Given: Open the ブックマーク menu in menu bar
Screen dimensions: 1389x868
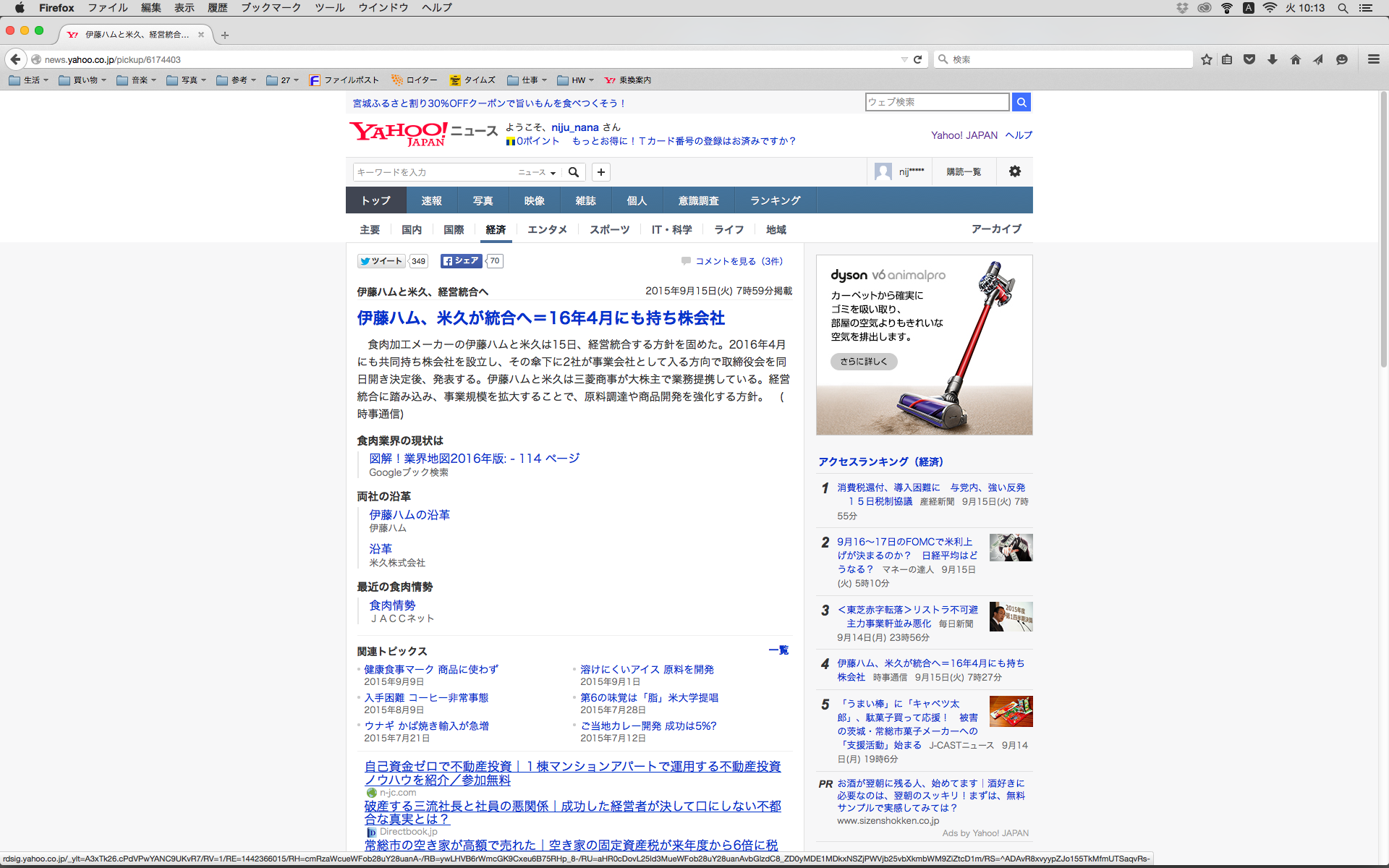Looking at the screenshot, I should click(271, 8).
